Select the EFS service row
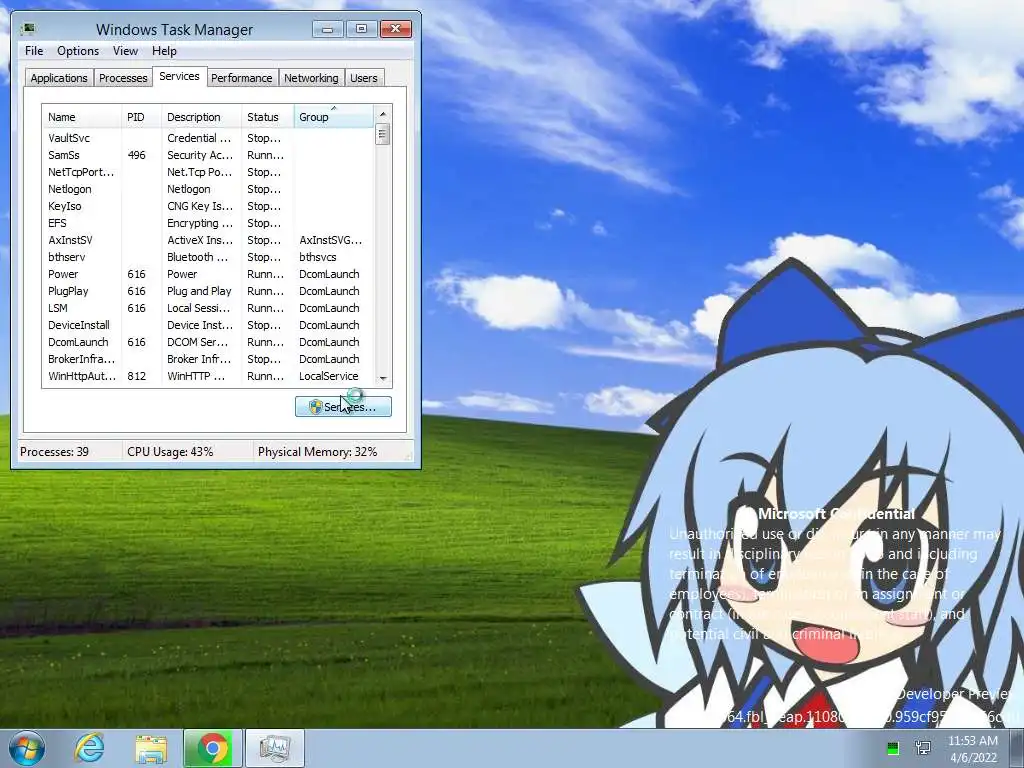 208,223
